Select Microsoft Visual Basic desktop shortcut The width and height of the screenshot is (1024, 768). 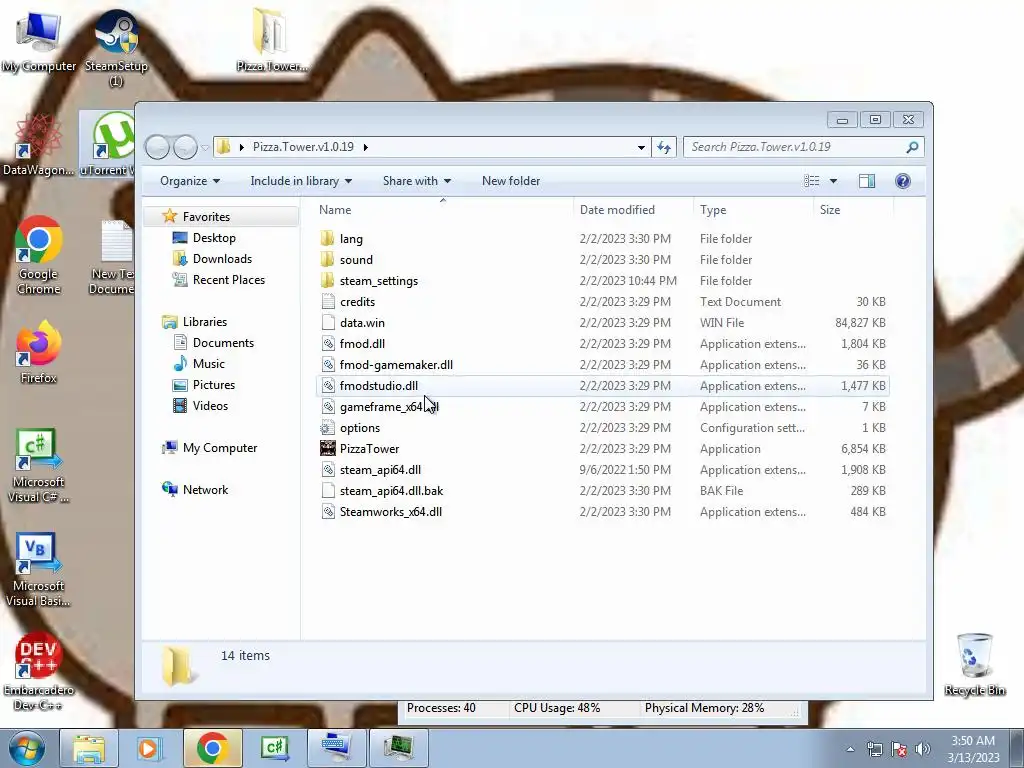click(x=38, y=569)
